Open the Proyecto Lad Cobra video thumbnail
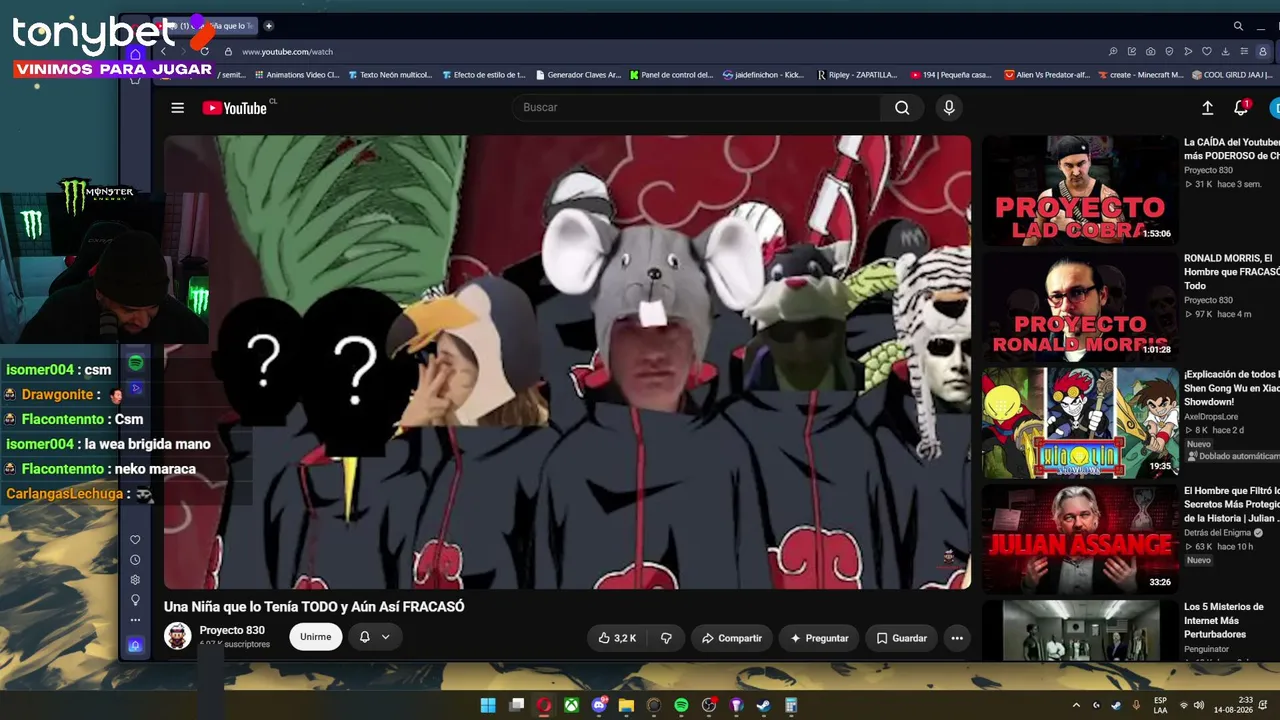 (x=1080, y=190)
